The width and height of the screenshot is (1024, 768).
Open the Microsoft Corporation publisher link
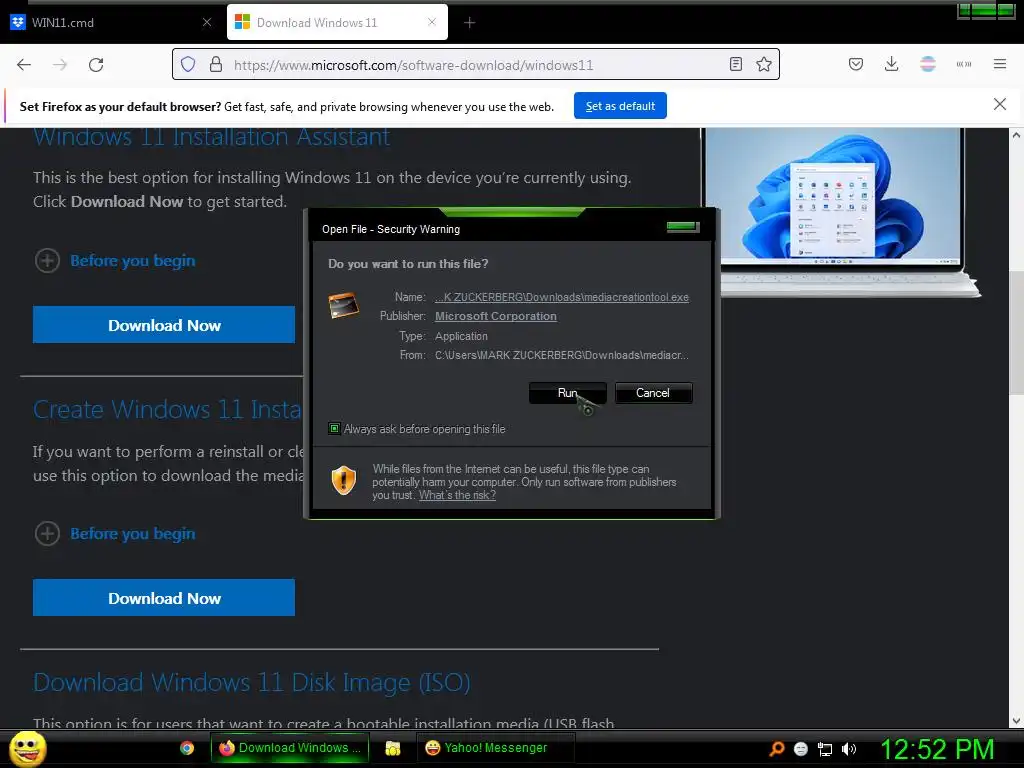point(496,316)
